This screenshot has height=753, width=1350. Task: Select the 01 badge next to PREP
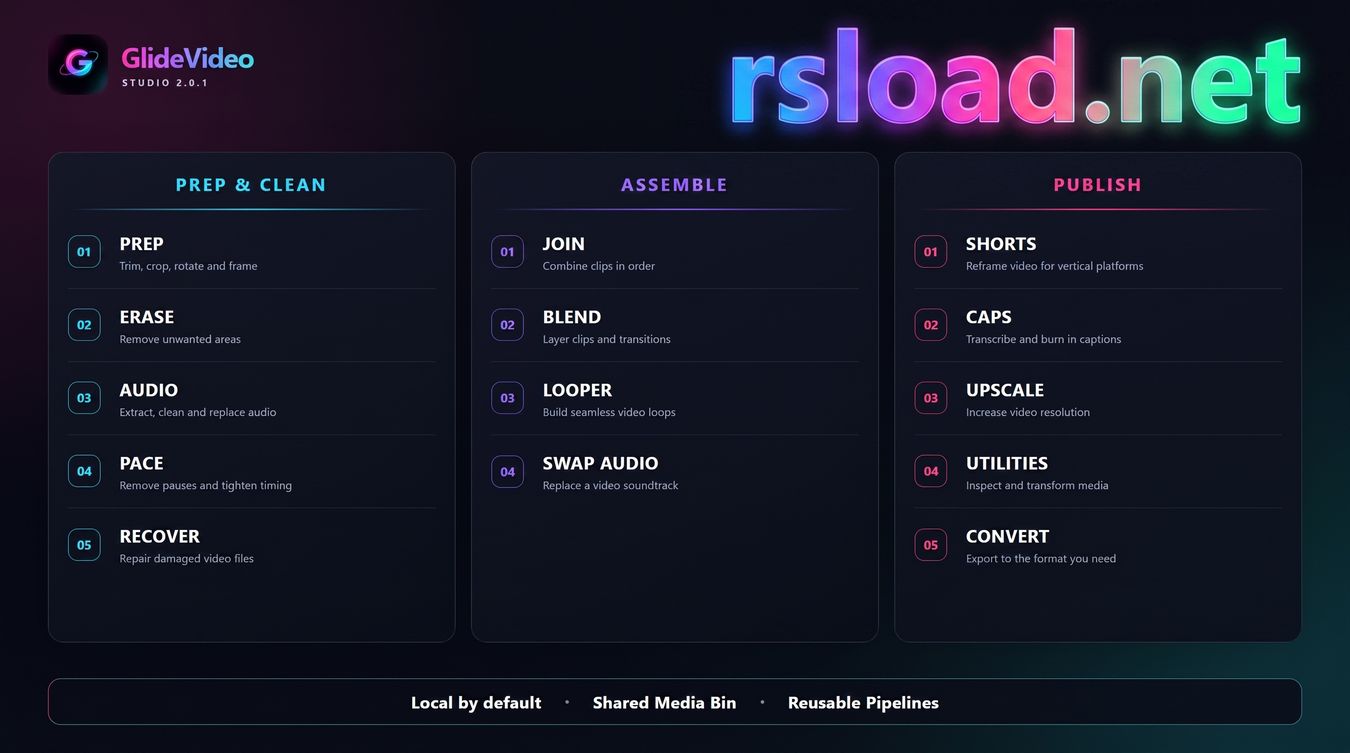(84, 252)
